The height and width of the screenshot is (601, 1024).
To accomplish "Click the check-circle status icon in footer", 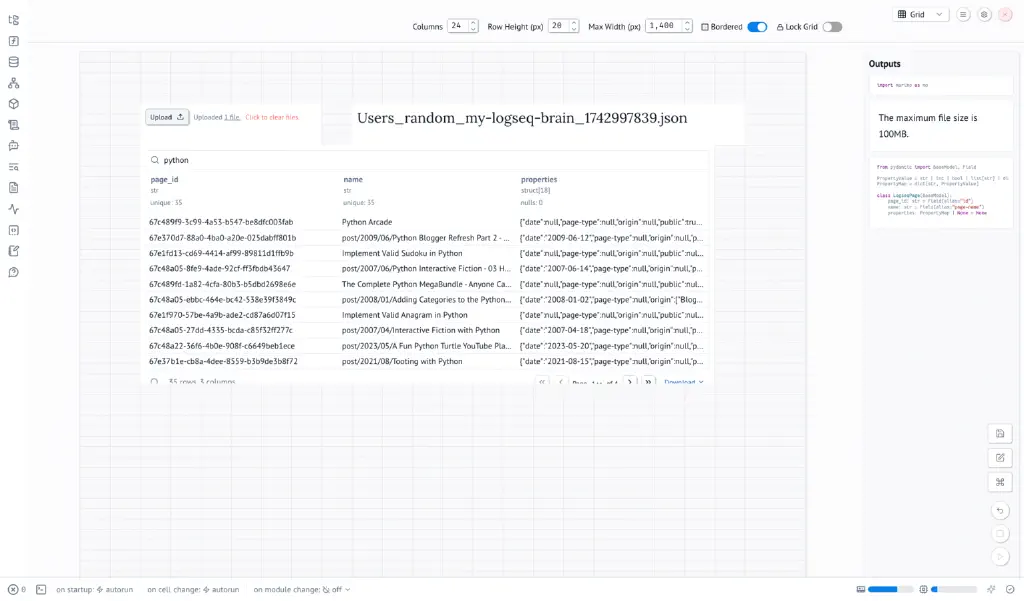I will pyautogui.click(x=1010, y=589).
